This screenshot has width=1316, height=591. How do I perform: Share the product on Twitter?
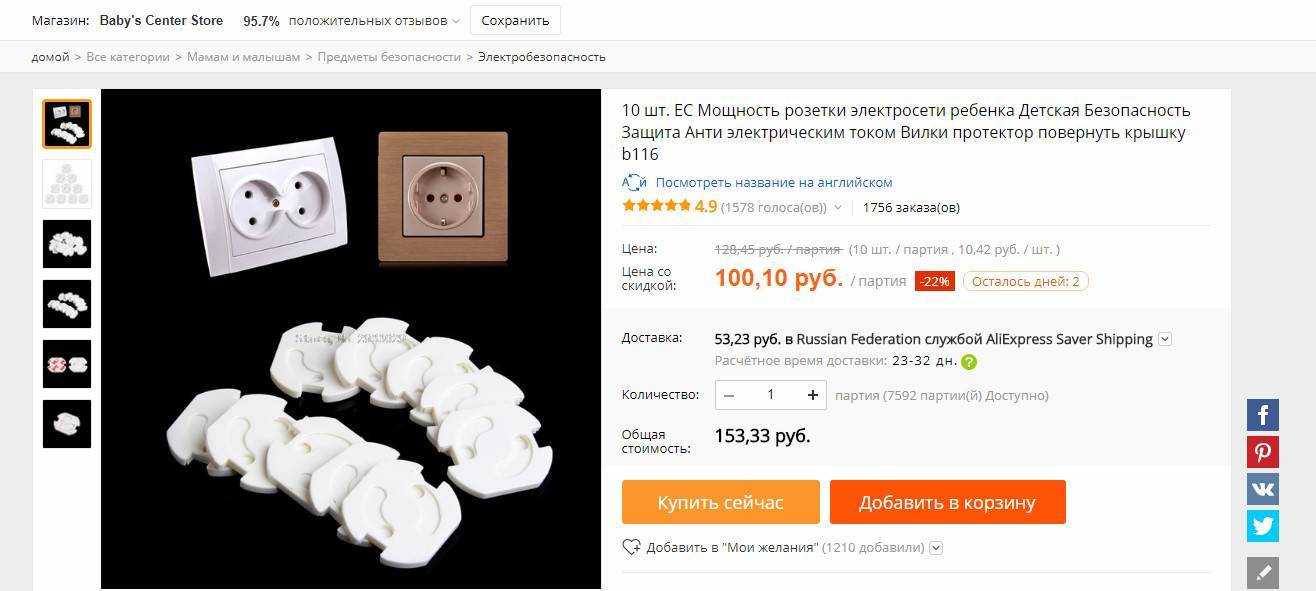click(1263, 526)
